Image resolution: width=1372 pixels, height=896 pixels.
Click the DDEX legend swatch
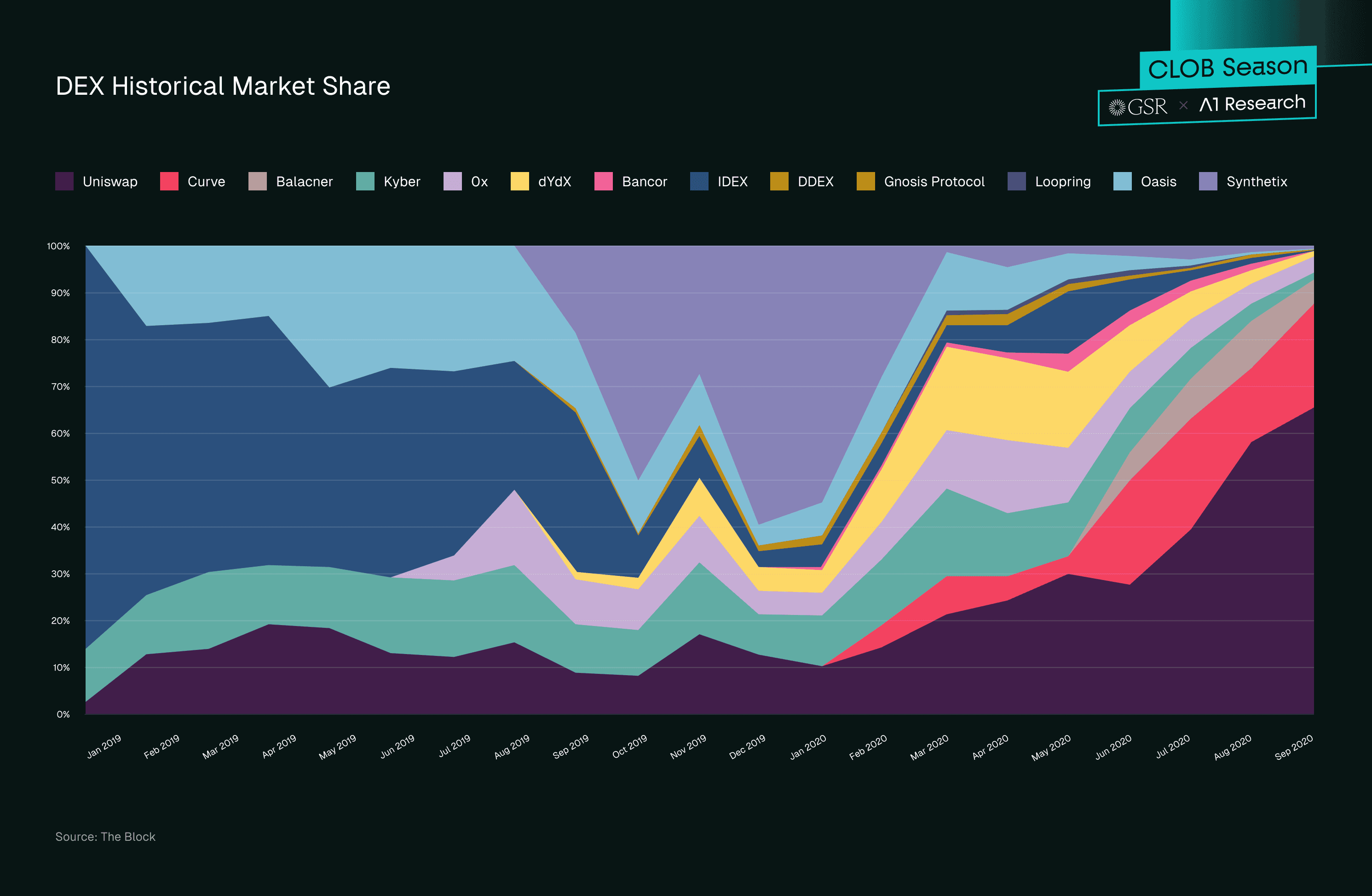point(779,181)
